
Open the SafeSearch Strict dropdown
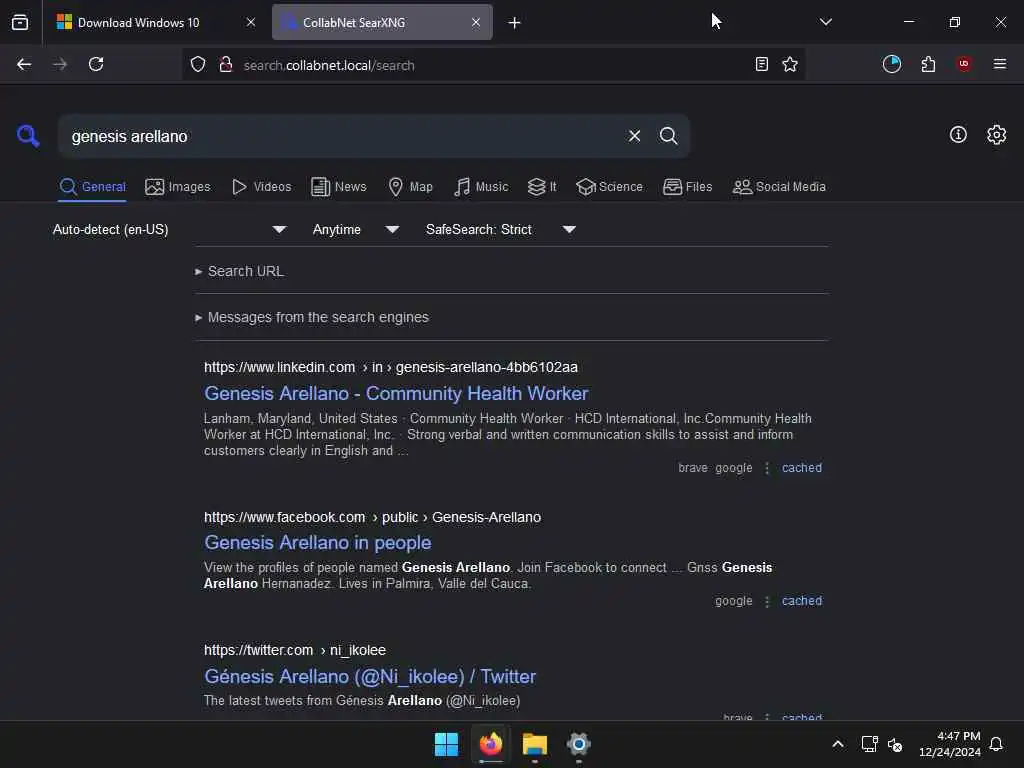pyautogui.click(x=501, y=229)
